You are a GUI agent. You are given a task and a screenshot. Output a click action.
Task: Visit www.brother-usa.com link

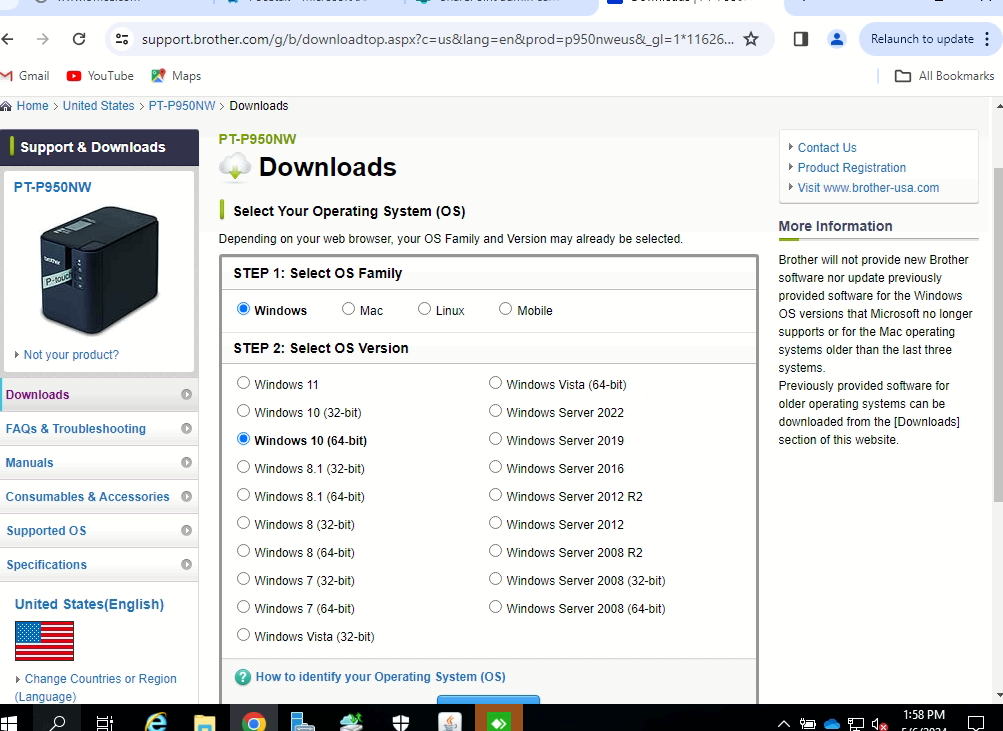point(868,188)
